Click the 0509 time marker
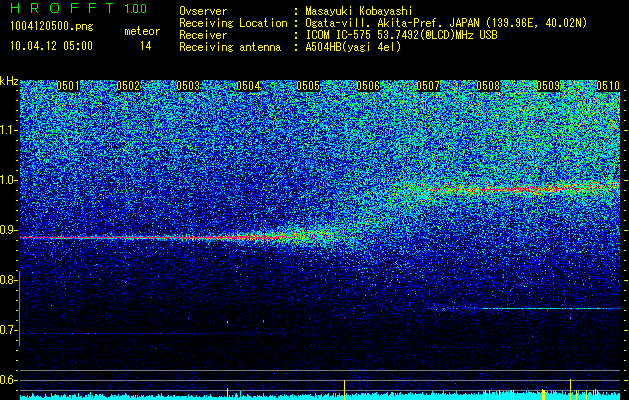The width and height of the screenshot is (629, 400). [x=548, y=86]
